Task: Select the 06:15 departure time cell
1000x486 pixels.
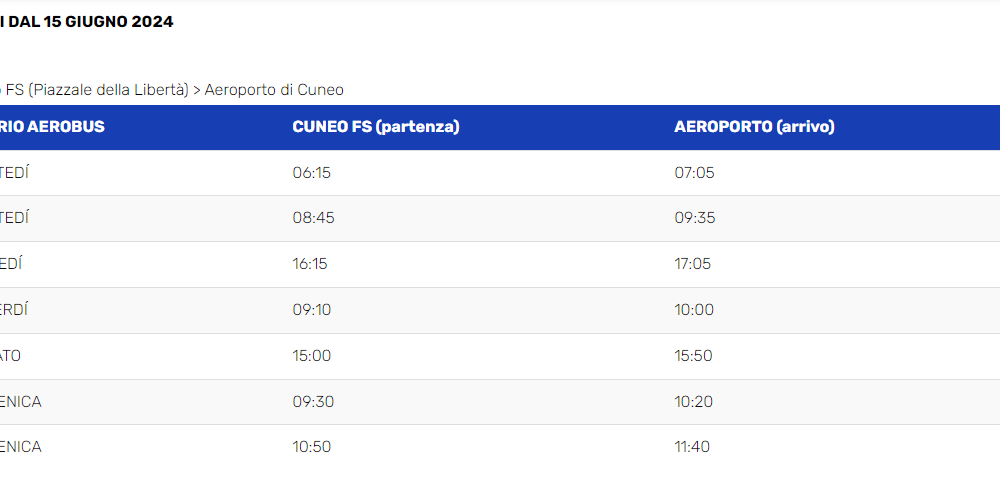Action: (x=312, y=173)
